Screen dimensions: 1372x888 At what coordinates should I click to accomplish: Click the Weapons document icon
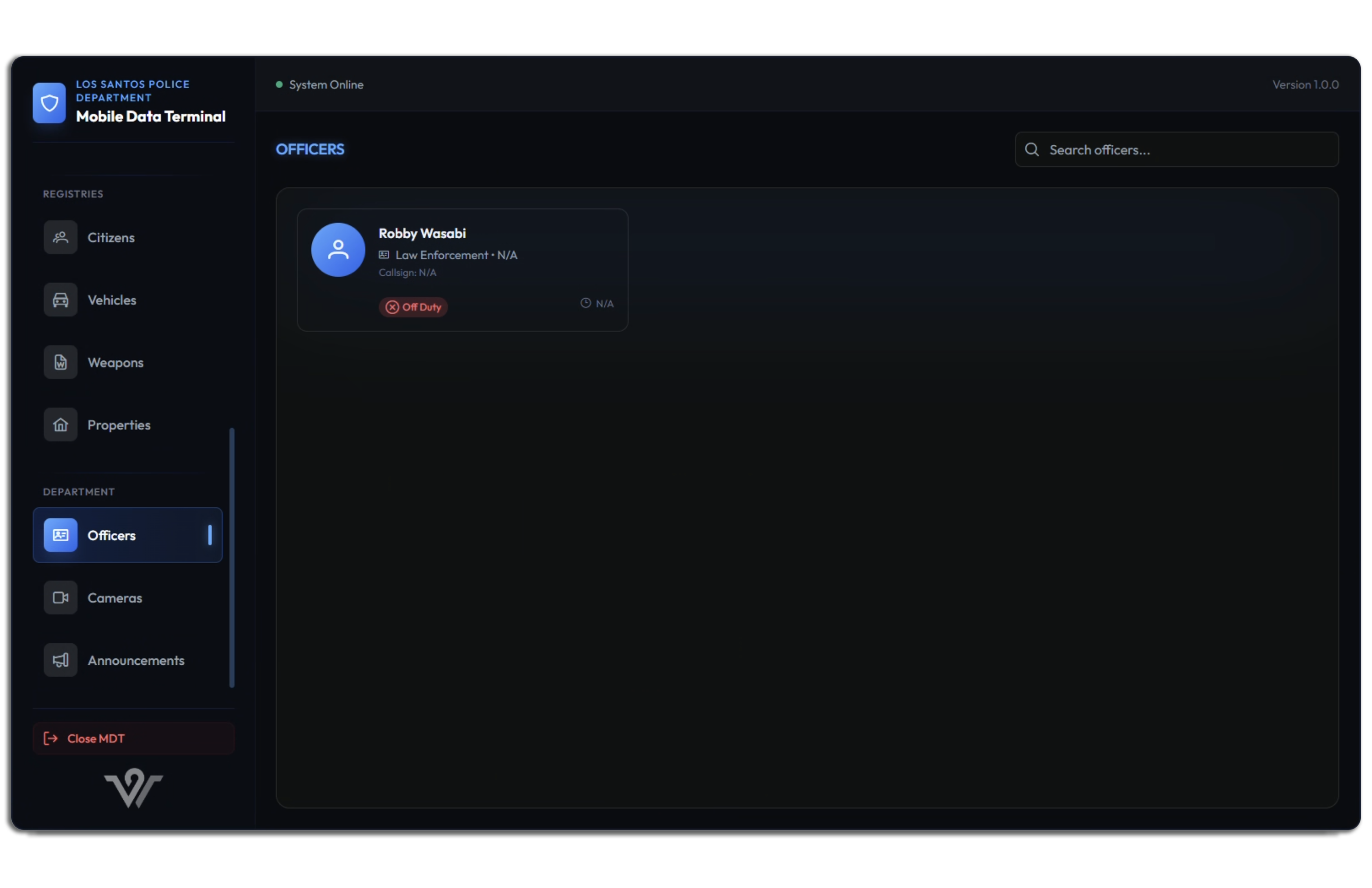point(60,362)
